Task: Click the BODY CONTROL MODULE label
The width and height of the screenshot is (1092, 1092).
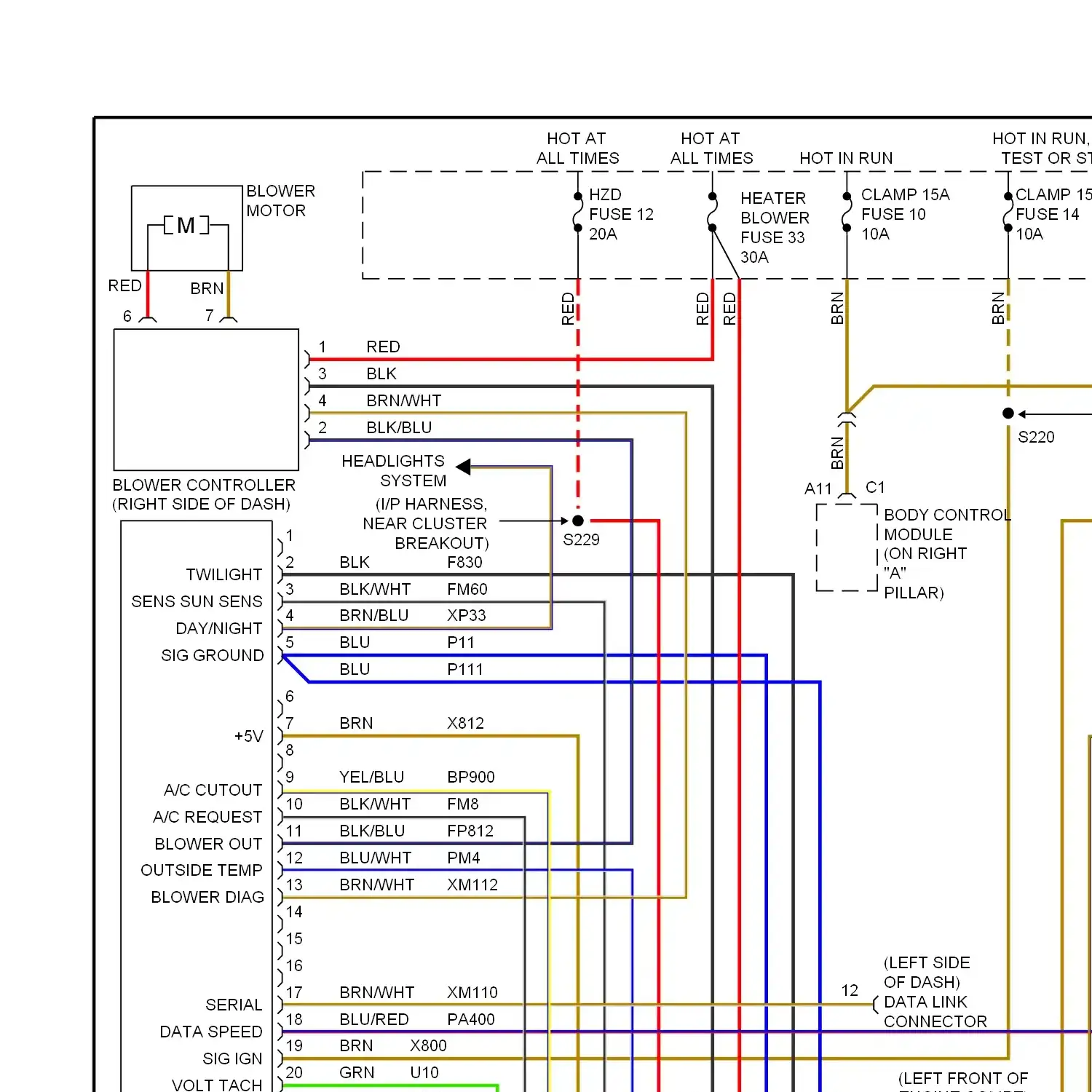Action: pyautogui.click(x=947, y=553)
